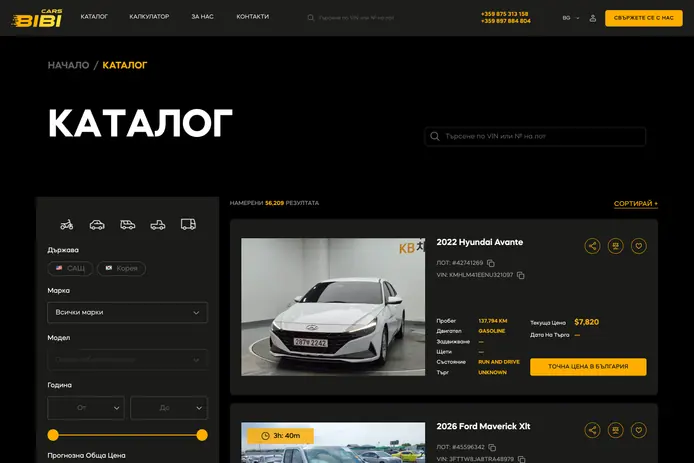Open the 2022 Hyundai Avante title
The height and width of the screenshot is (463, 694).
(480, 242)
